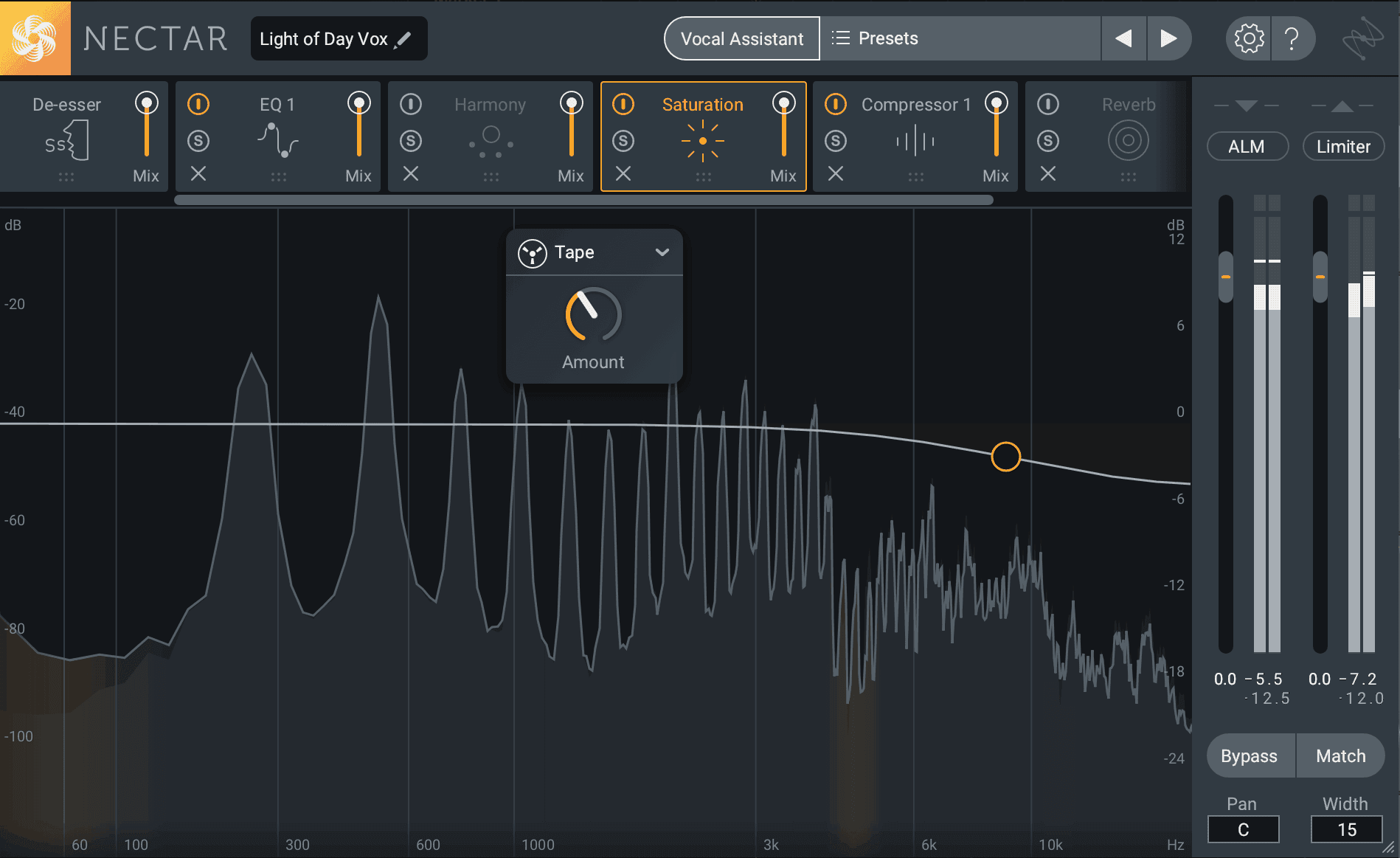Click the Nectar flower logo

(x=35, y=38)
